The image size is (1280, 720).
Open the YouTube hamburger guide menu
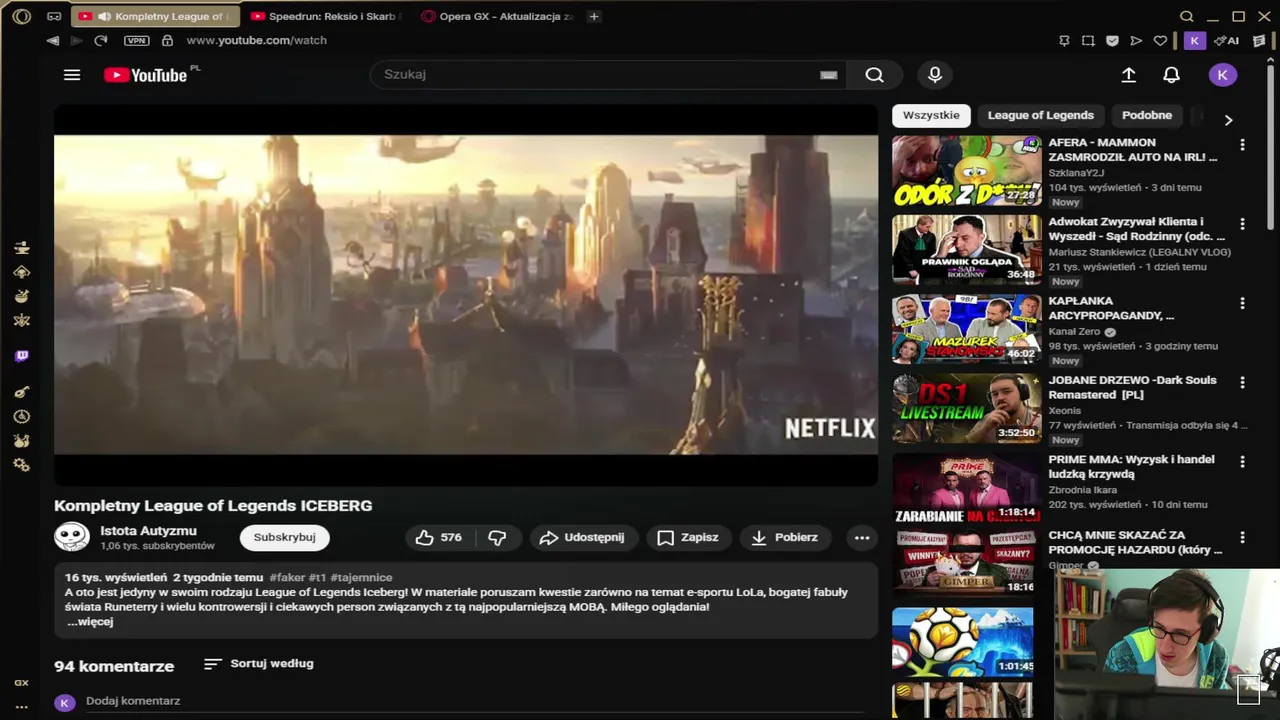(72, 75)
